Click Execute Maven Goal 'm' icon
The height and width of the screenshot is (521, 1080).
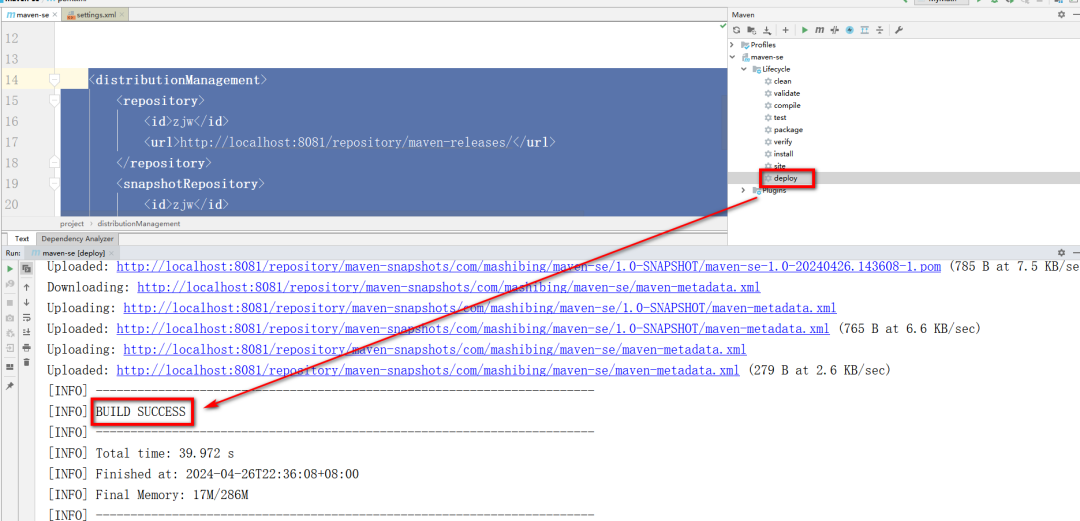(820, 30)
